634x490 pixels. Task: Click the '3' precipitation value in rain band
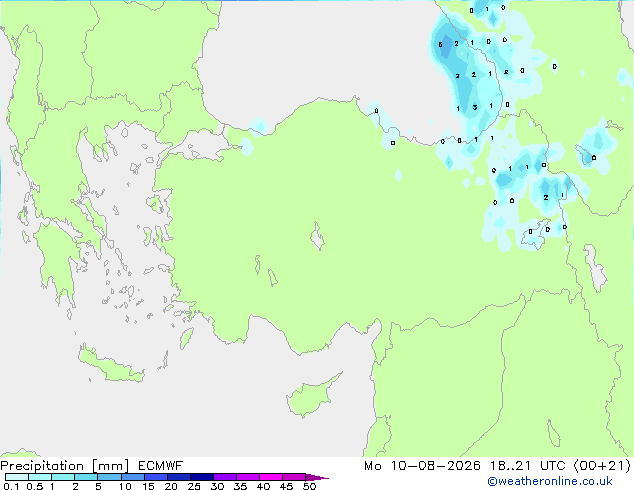click(x=475, y=107)
